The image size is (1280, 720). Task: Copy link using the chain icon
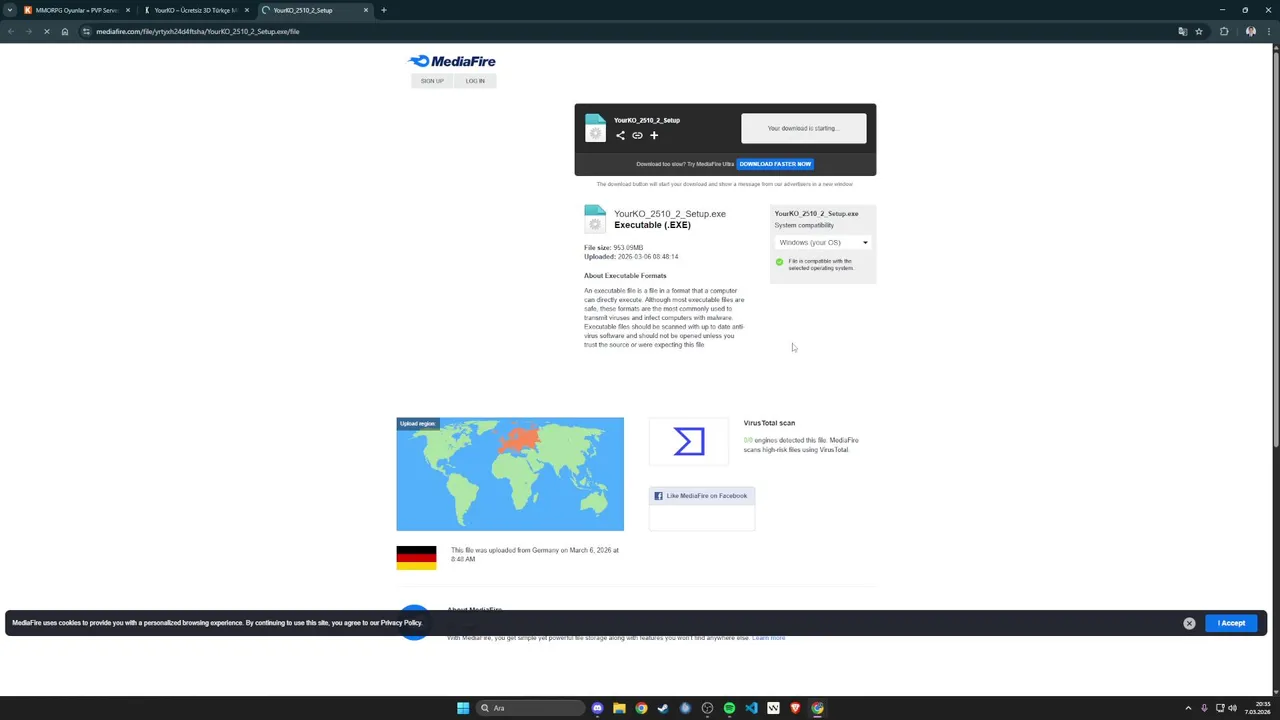coord(637,135)
